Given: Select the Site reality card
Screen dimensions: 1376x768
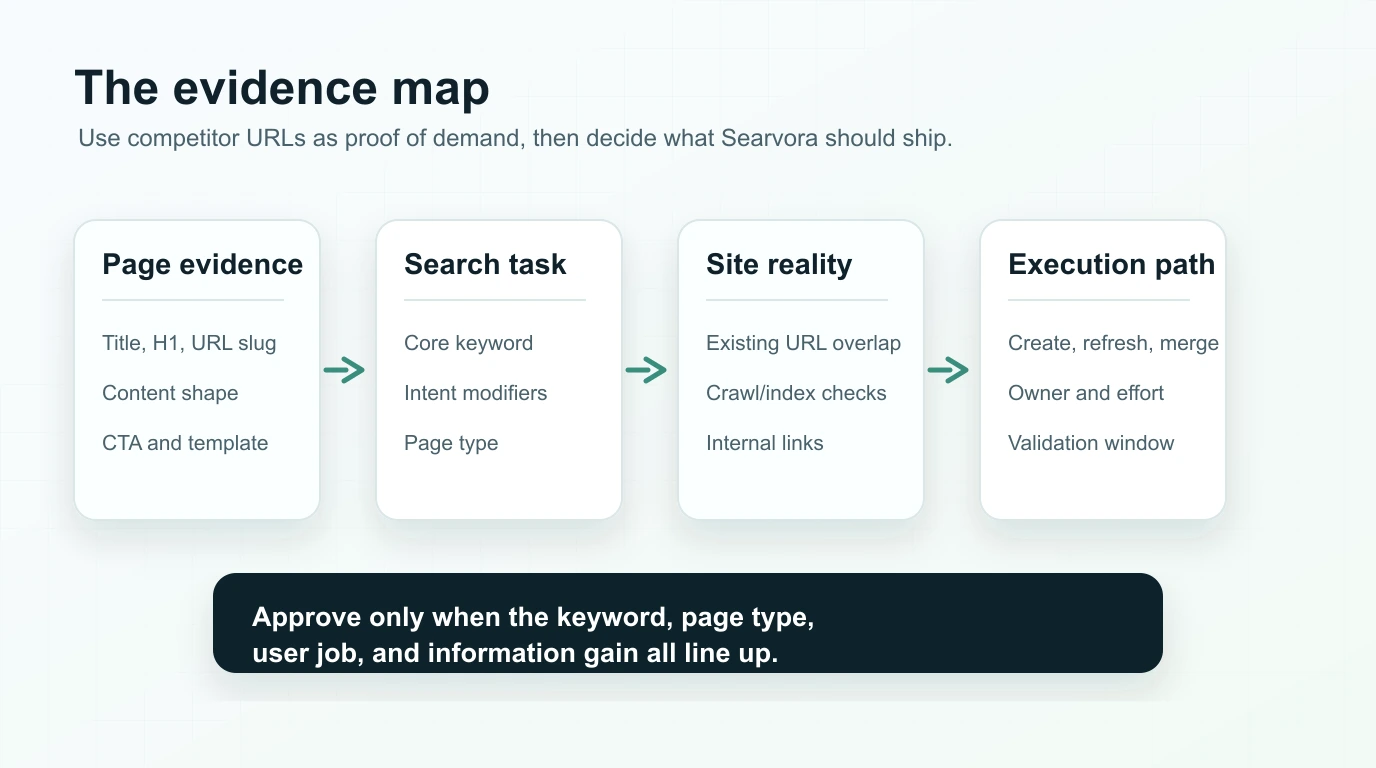Looking at the screenshot, I should (x=800, y=370).
